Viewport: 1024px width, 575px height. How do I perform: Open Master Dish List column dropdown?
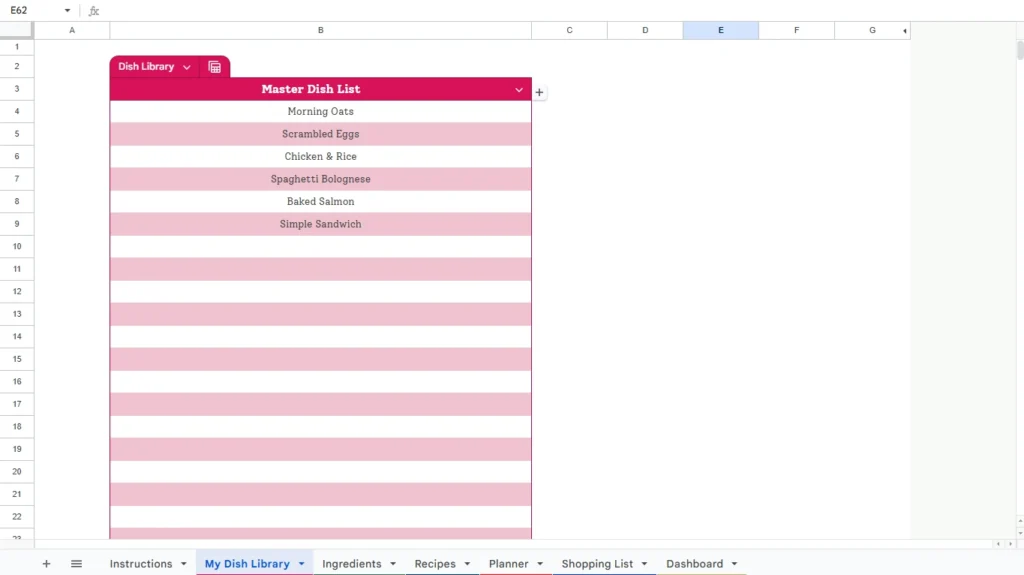[519, 90]
